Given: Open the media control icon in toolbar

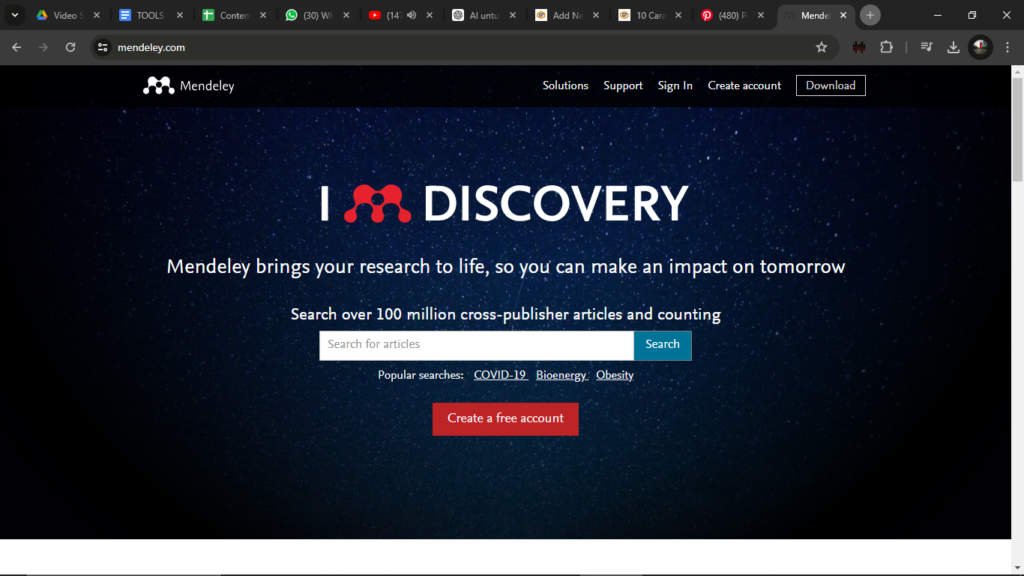Looking at the screenshot, I should 927,47.
